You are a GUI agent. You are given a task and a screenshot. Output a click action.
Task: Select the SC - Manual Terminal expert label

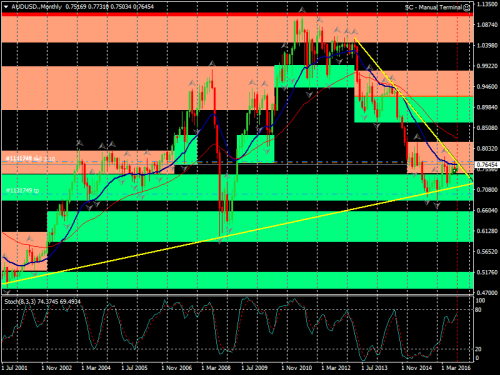pyautogui.click(x=434, y=7)
